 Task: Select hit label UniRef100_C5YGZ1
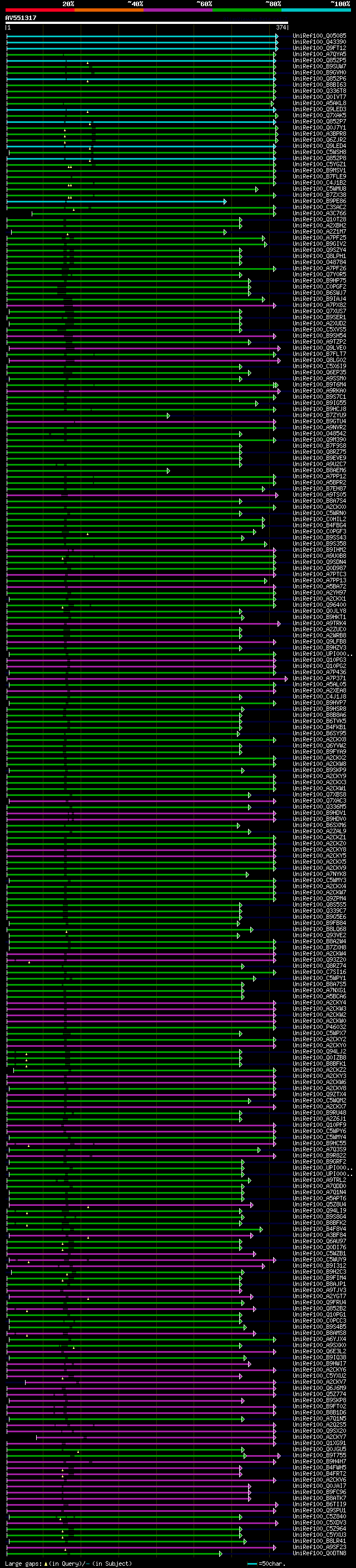pos(319,164)
